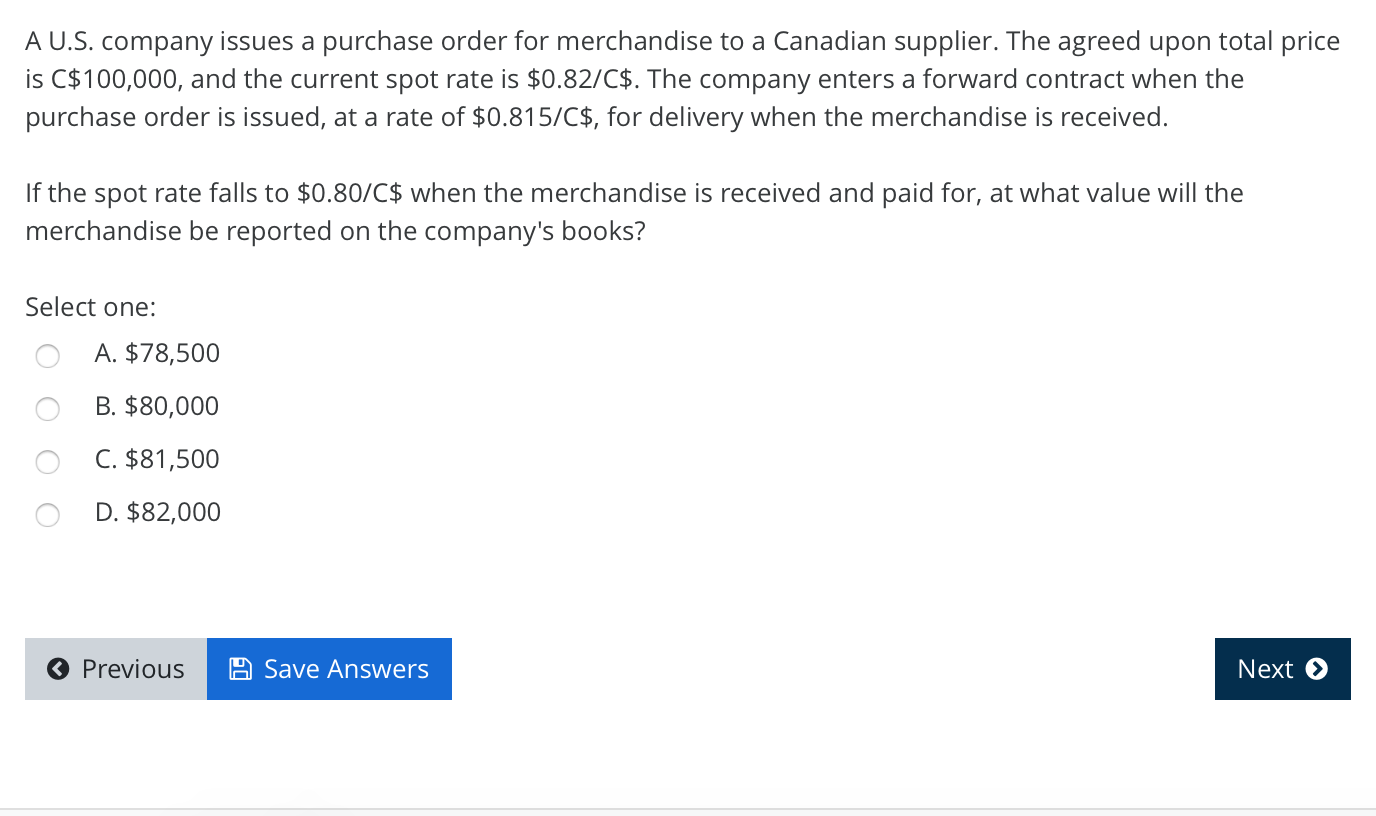Screen dimensions: 1376x816
Task: Select radio button for answer B. $80,000
Action: pyautogui.click(x=47, y=409)
